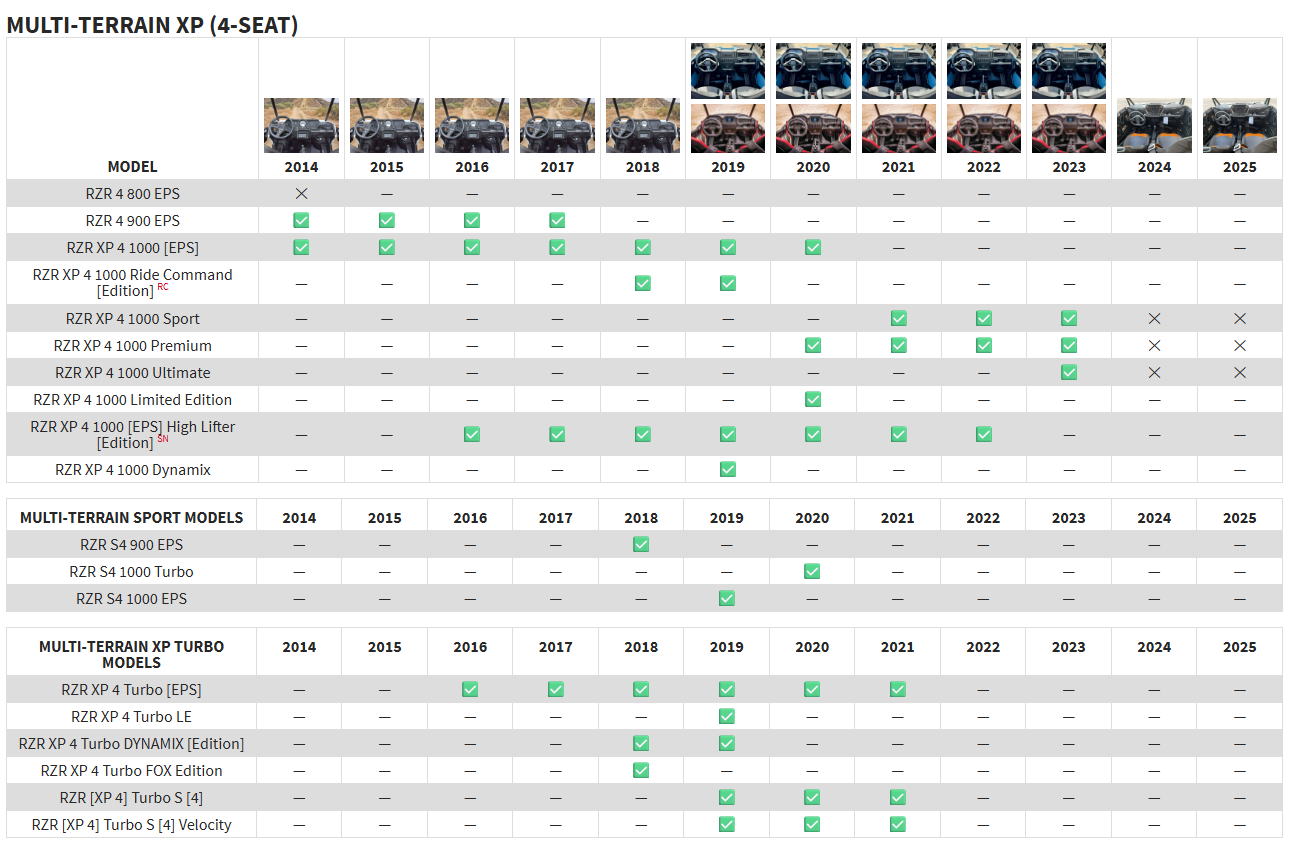
Task: Open the 2014 dashboard thumbnail image
Action: tap(301, 125)
